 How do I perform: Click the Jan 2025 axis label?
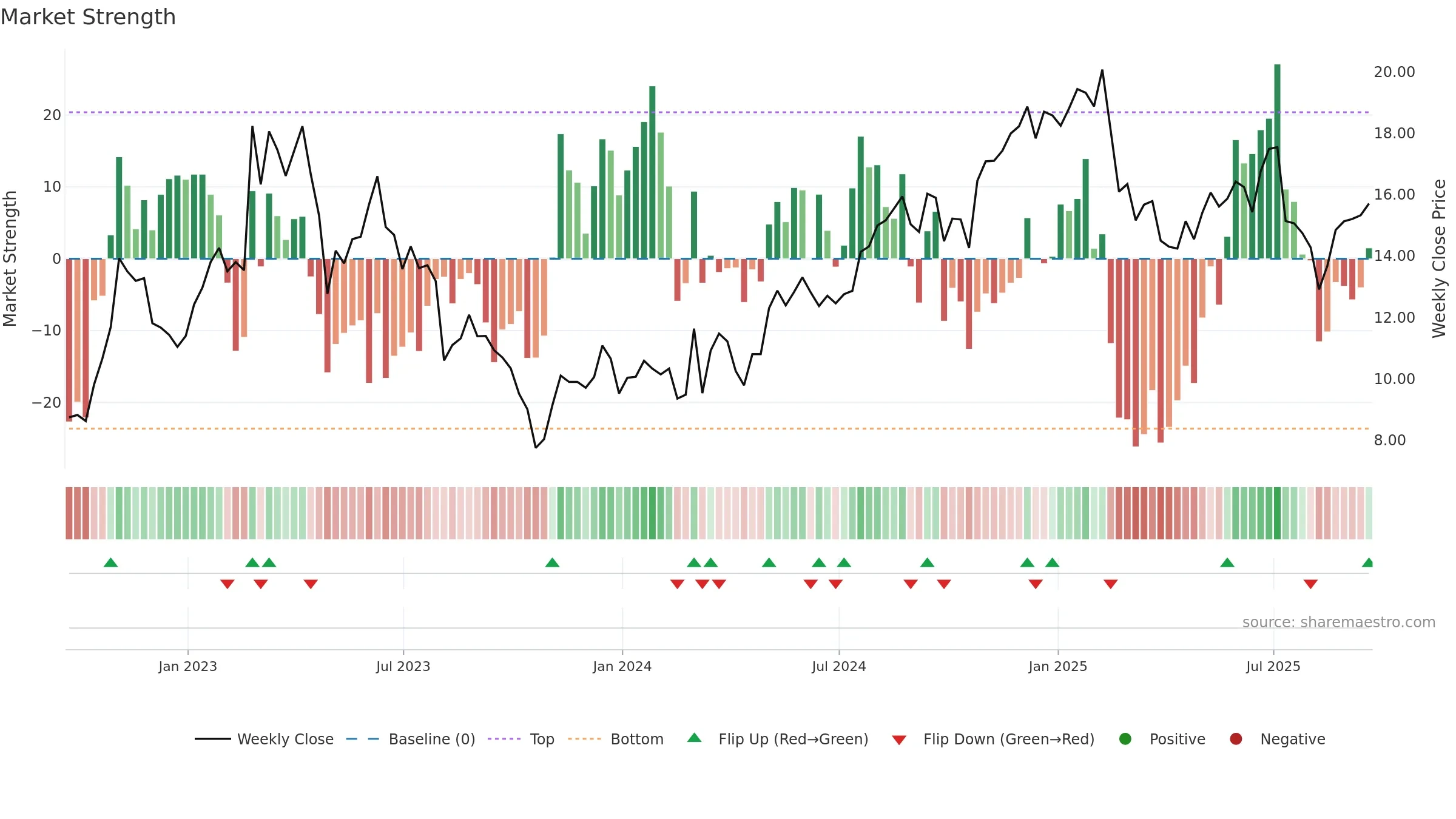1058,666
